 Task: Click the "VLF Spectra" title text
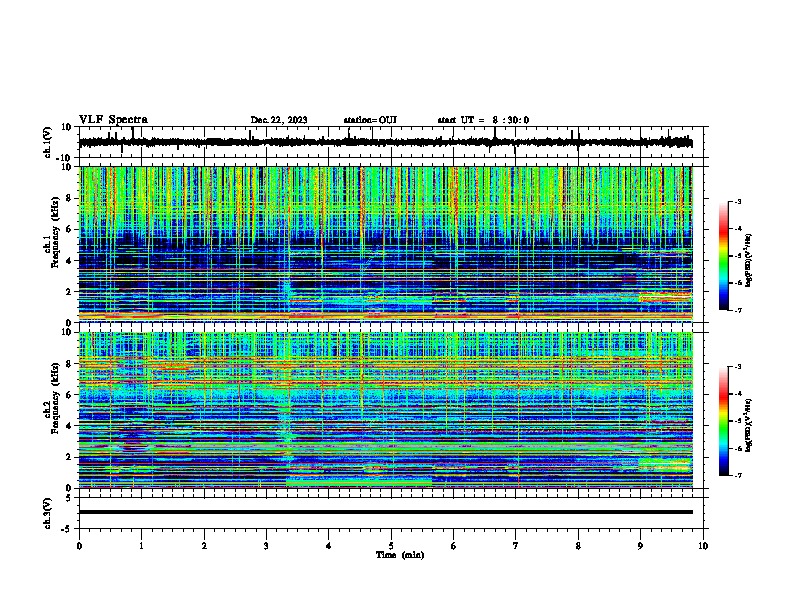coord(113,120)
